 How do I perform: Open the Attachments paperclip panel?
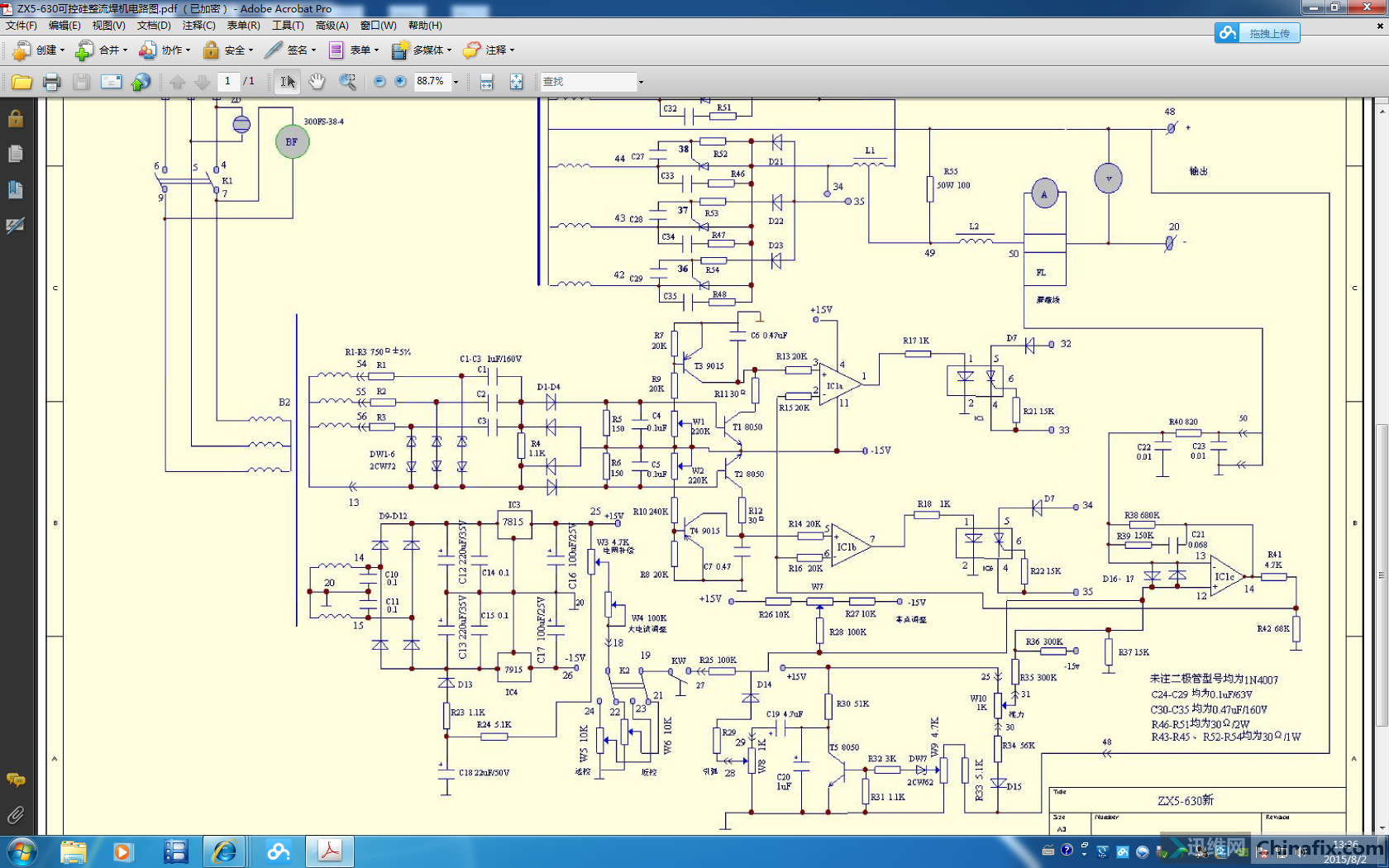(x=15, y=815)
